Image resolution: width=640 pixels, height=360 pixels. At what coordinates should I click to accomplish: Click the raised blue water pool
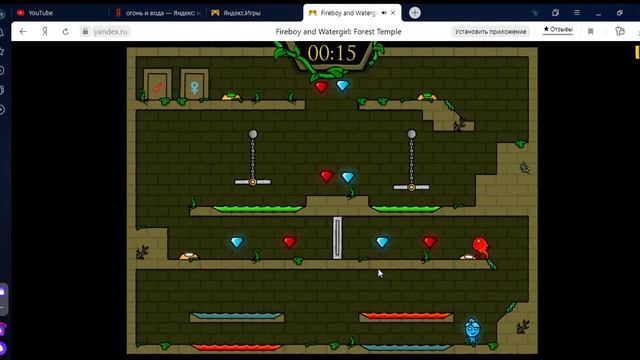coord(237,316)
